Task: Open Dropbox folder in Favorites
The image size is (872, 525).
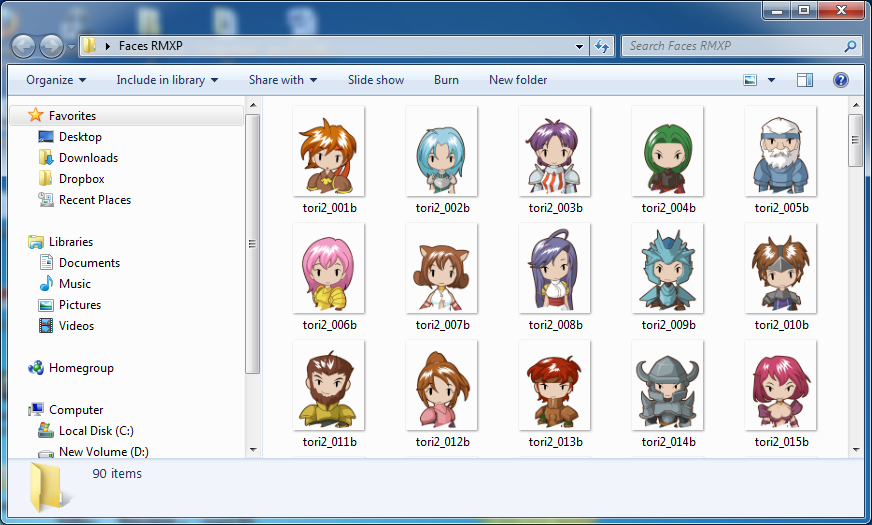Action: 82,179
